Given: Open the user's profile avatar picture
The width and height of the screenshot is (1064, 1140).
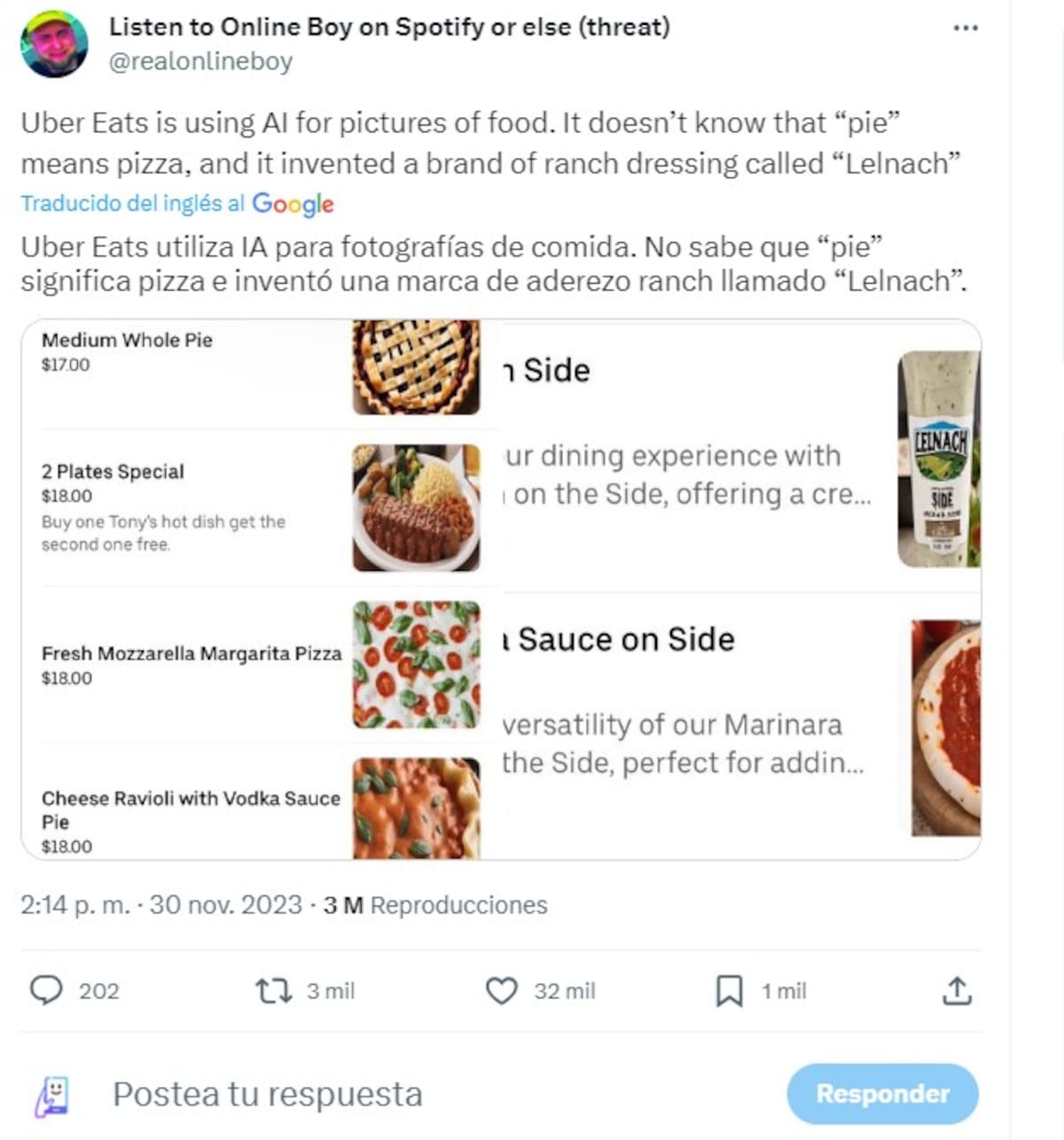Looking at the screenshot, I should 54,44.
